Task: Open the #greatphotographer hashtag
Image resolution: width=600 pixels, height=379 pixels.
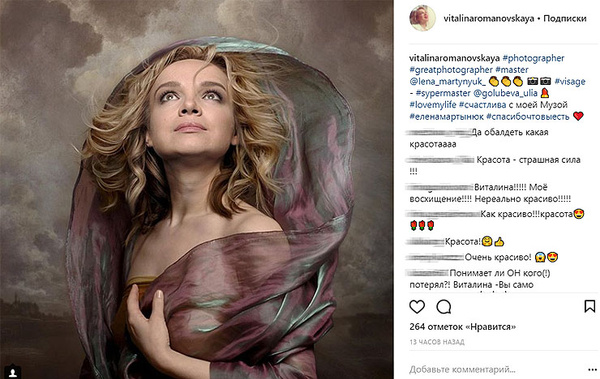Action: 451,70
